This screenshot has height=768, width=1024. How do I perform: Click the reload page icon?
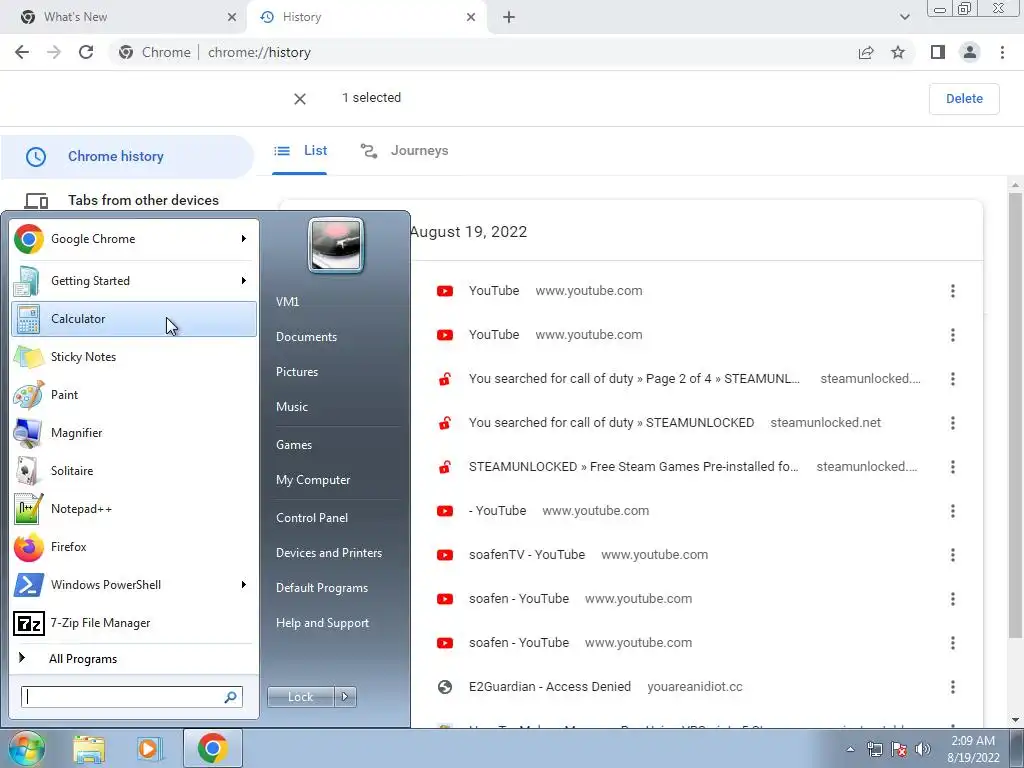tap(86, 52)
